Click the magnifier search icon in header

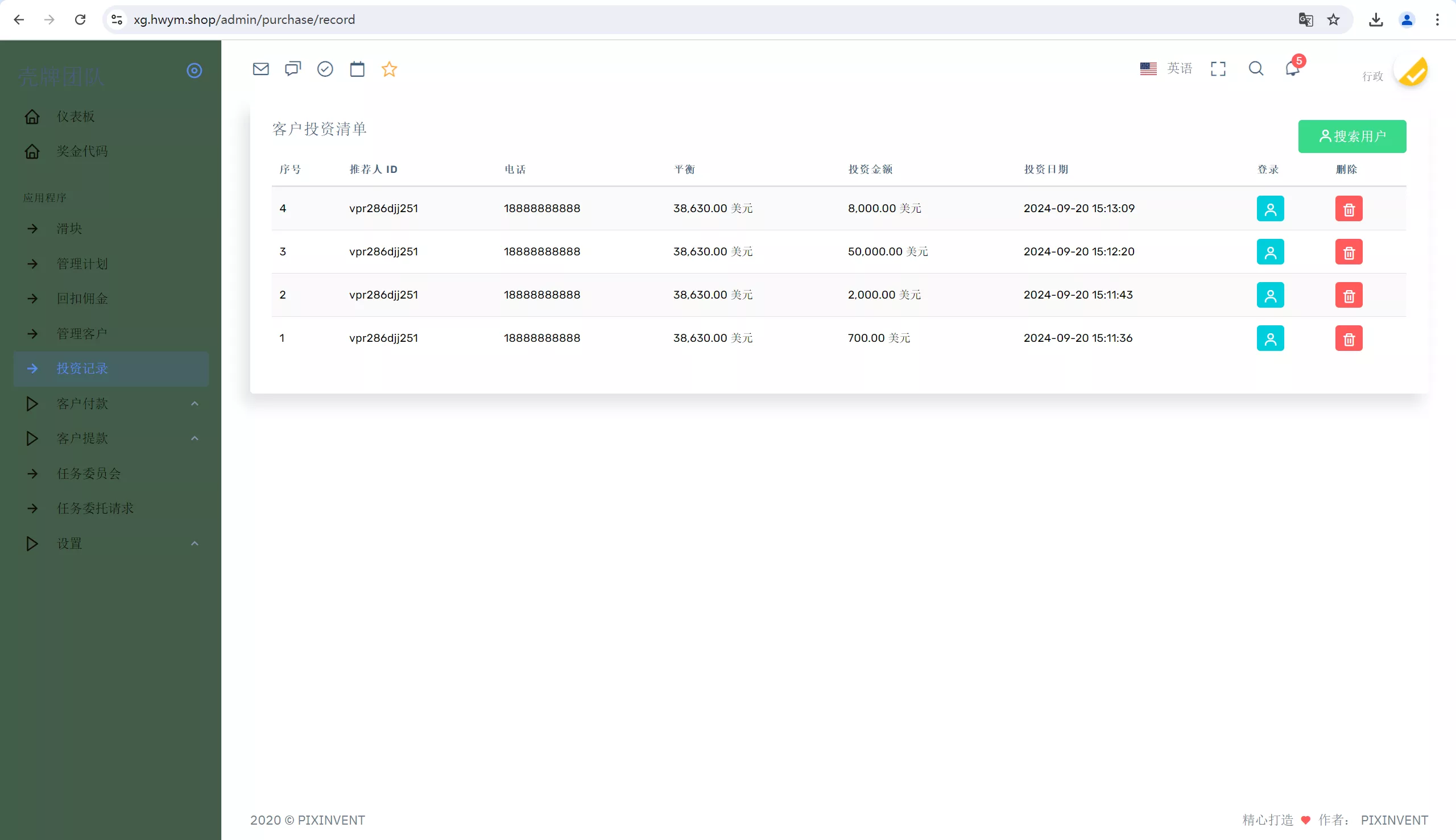coord(1256,69)
